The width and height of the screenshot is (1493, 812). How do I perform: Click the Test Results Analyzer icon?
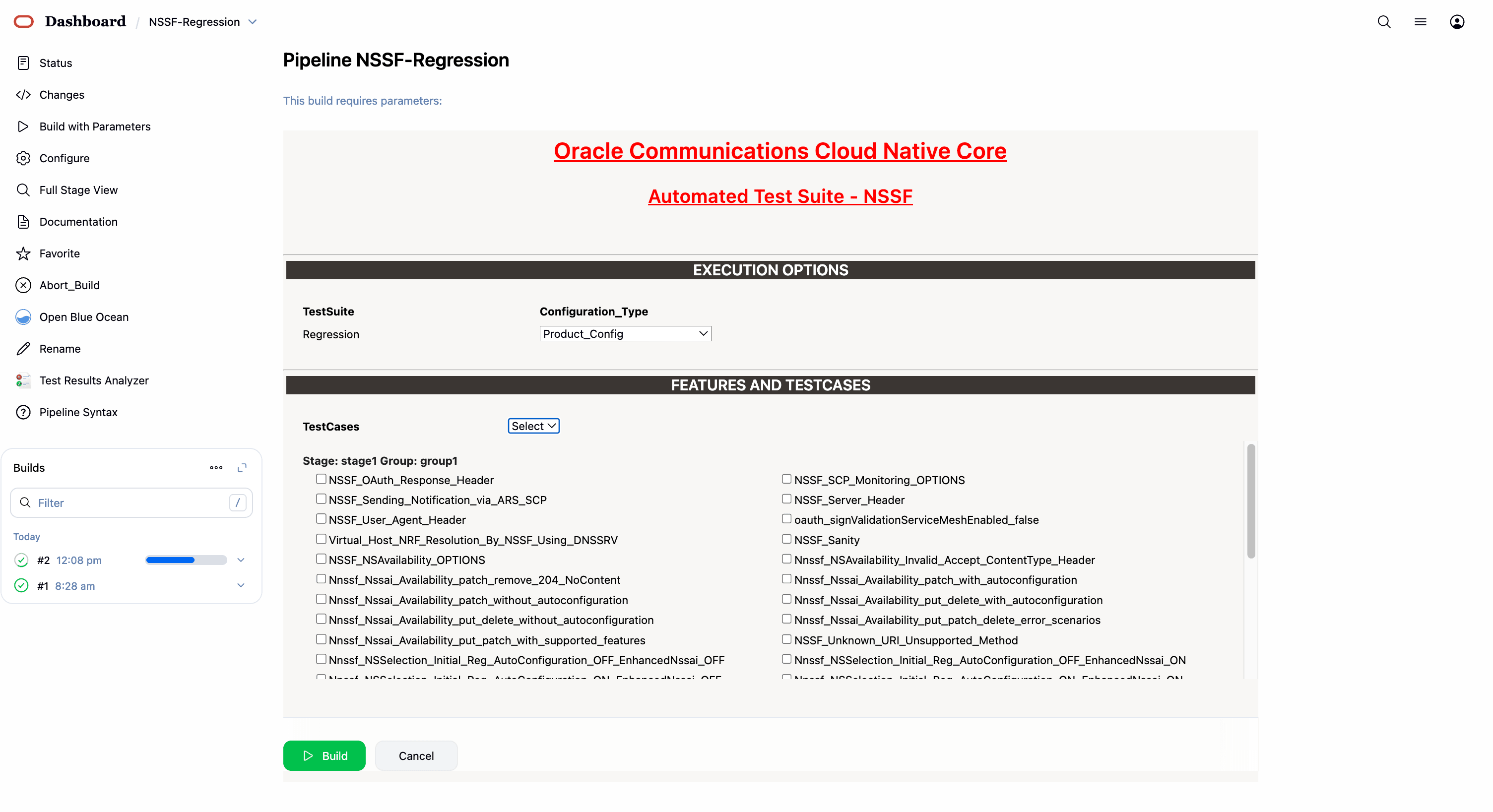click(23, 380)
